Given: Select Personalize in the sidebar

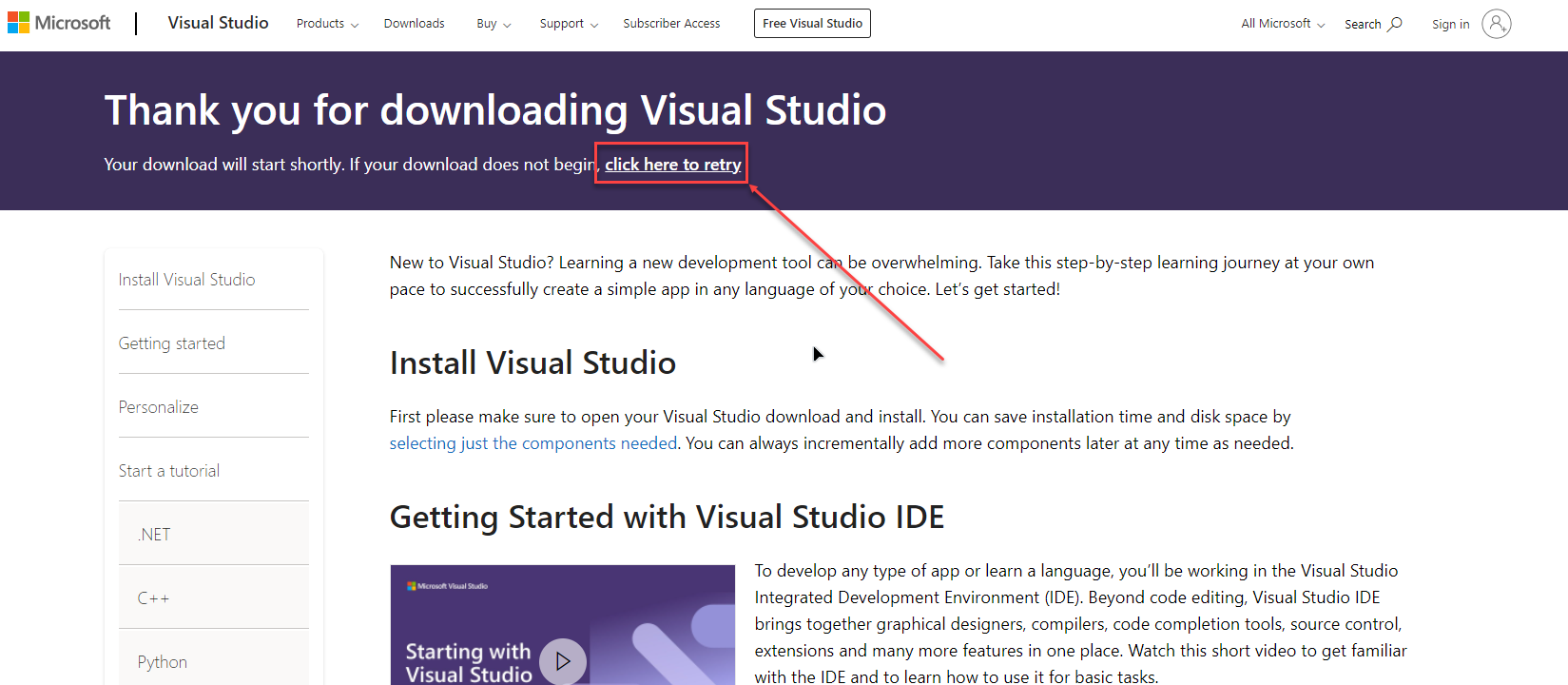Looking at the screenshot, I should 158,407.
